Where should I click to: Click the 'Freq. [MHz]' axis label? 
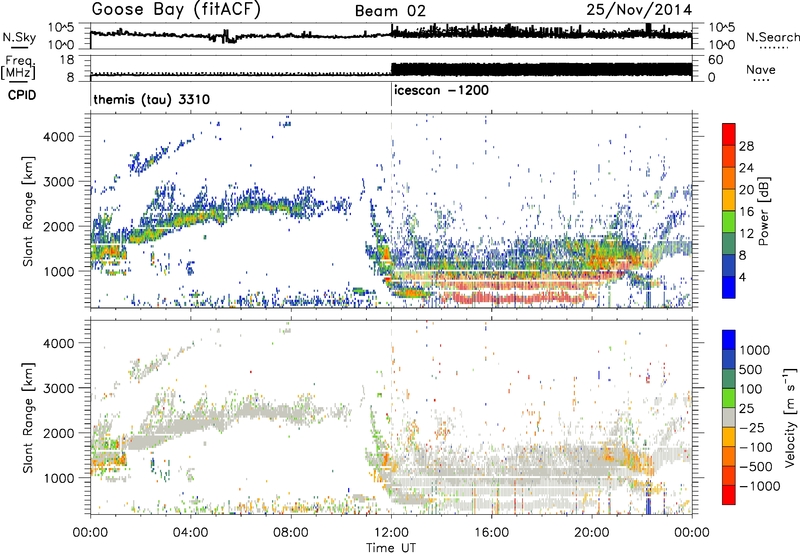(x=18, y=67)
